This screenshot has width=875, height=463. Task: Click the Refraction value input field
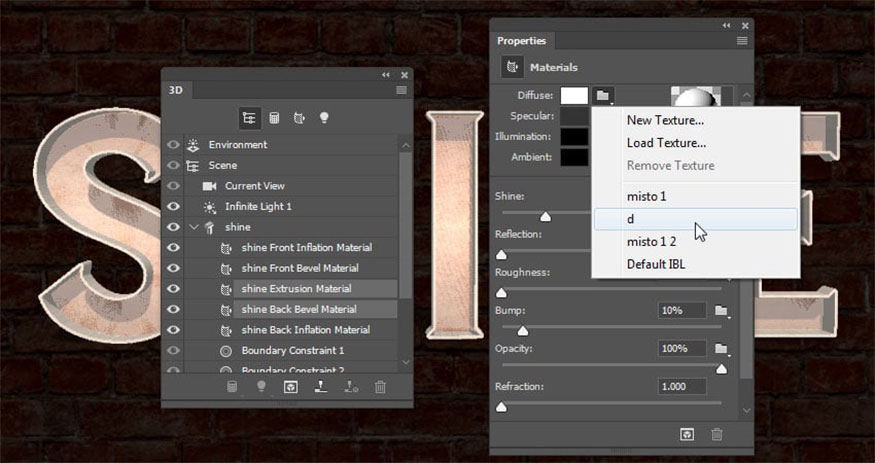point(684,386)
